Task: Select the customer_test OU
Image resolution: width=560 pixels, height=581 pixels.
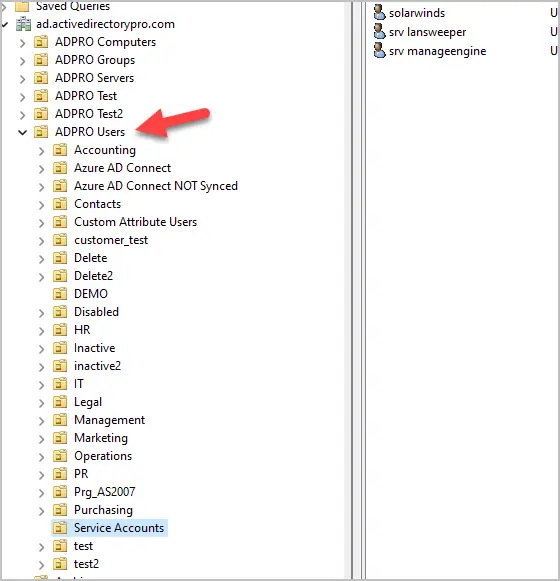Action: [x=111, y=240]
